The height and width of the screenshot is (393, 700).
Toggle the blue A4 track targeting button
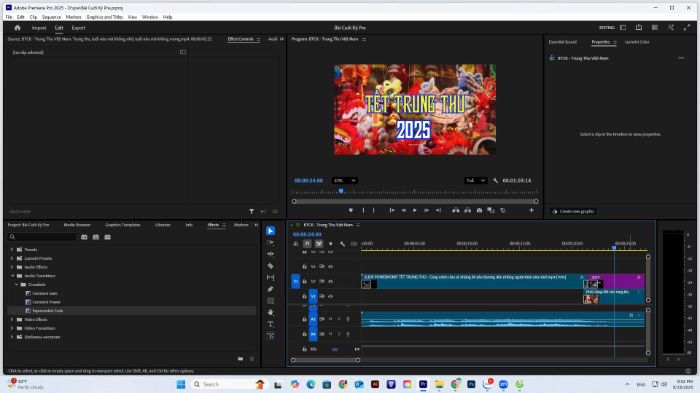tap(313, 334)
